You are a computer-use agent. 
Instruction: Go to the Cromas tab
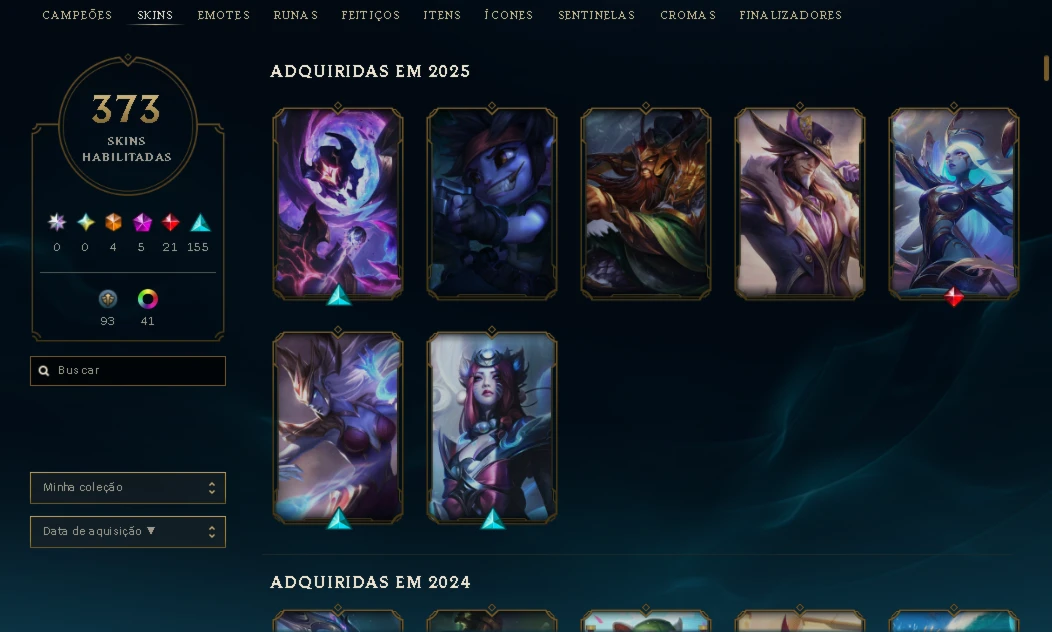[x=688, y=15]
